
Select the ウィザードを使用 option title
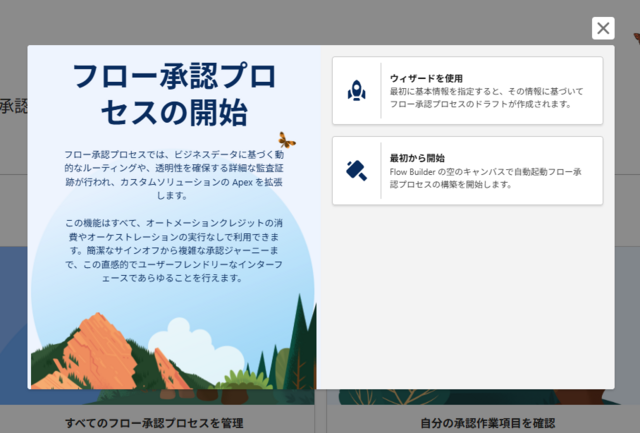[x=426, y=78]
